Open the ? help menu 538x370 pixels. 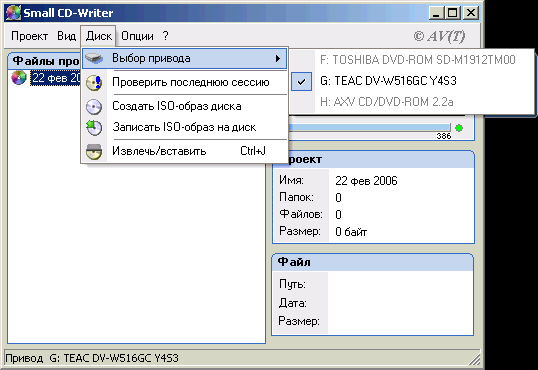click(x=165, y=36)
